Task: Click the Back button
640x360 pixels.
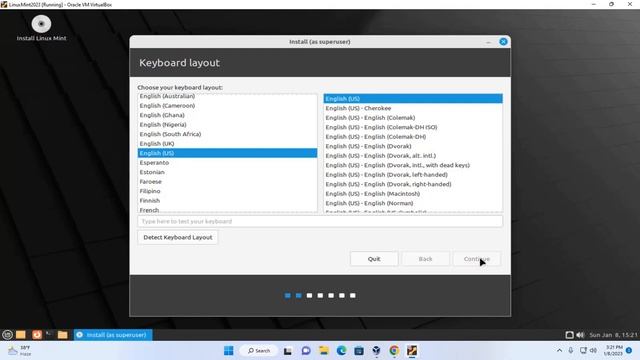Action: click(x=425, y=259)
